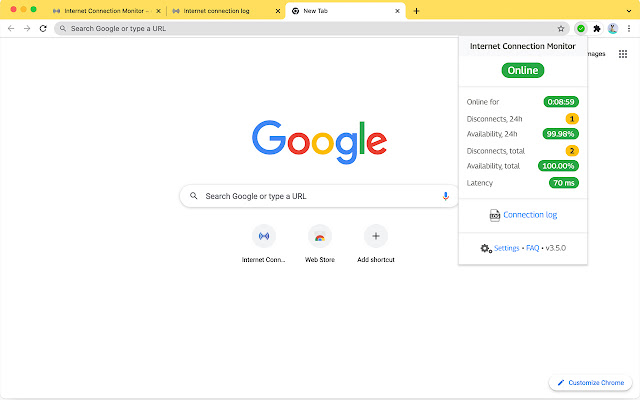Close the Internet Connection Monitor tab
Viewport: 640px width, 400px height.
[158, 11]
